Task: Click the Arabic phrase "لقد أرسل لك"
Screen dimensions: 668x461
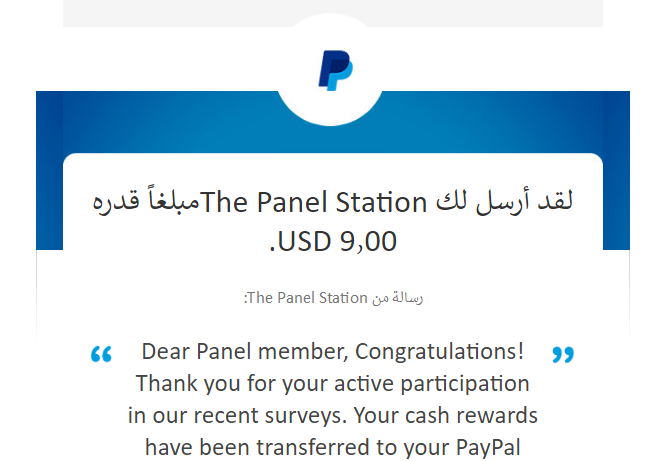Action: [x=506, y=203]
